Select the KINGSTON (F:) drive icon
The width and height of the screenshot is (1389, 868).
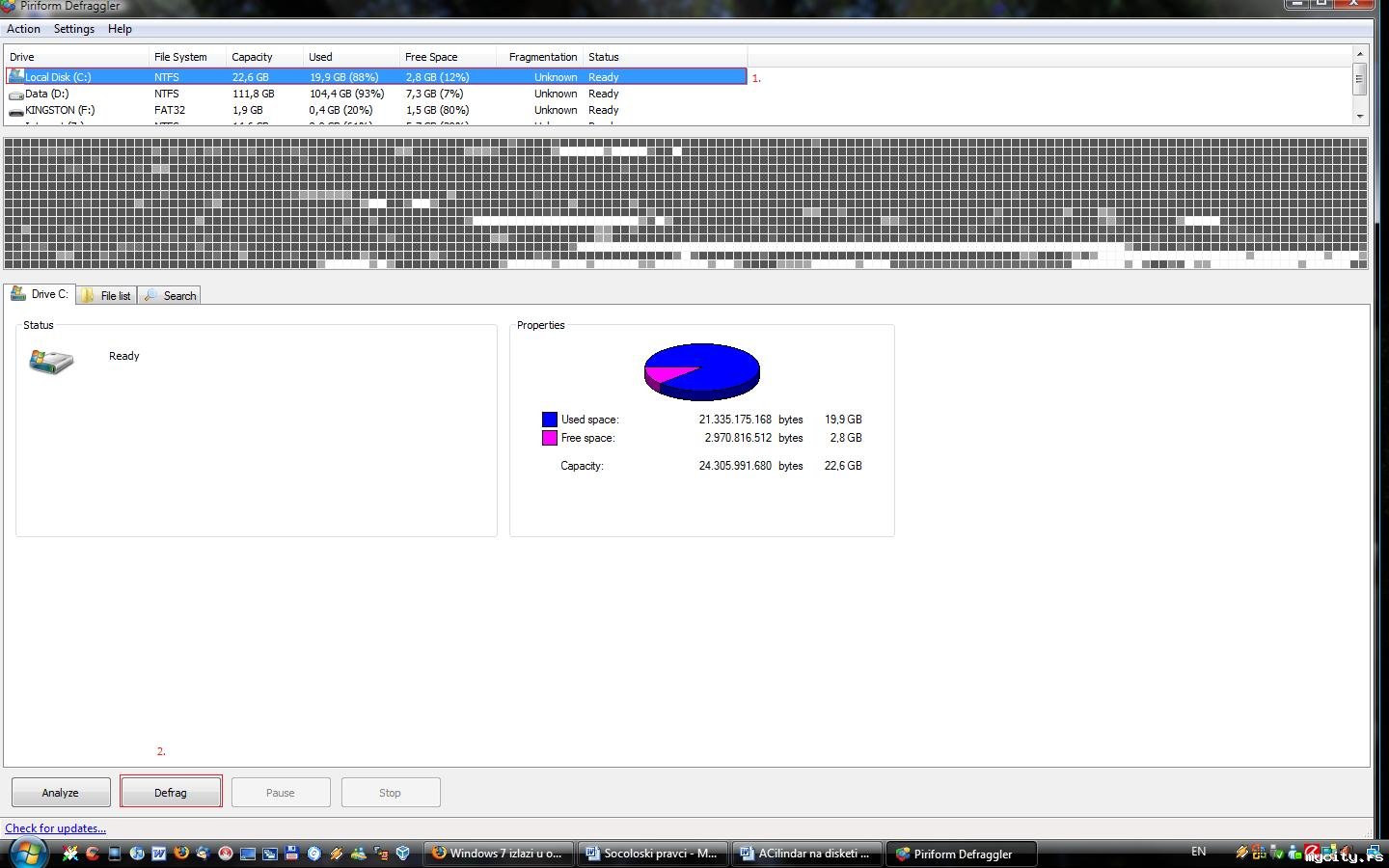(x=15, y=111)
